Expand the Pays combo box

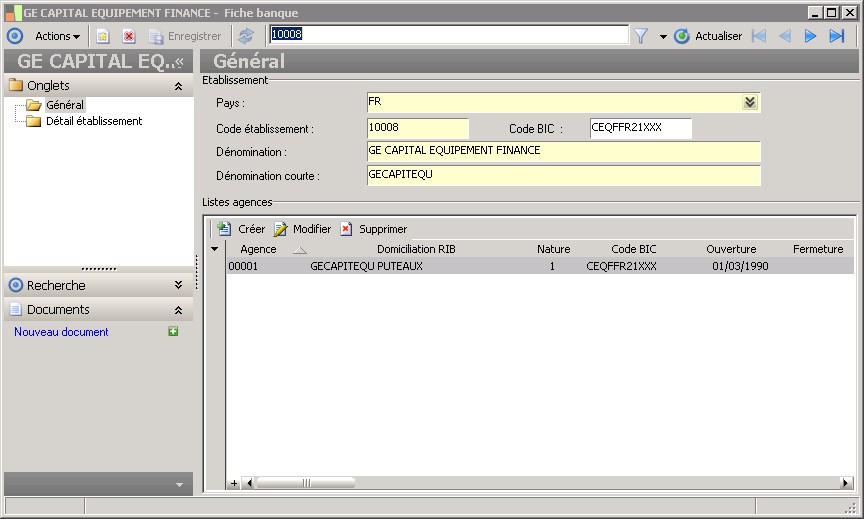point(750,102)
